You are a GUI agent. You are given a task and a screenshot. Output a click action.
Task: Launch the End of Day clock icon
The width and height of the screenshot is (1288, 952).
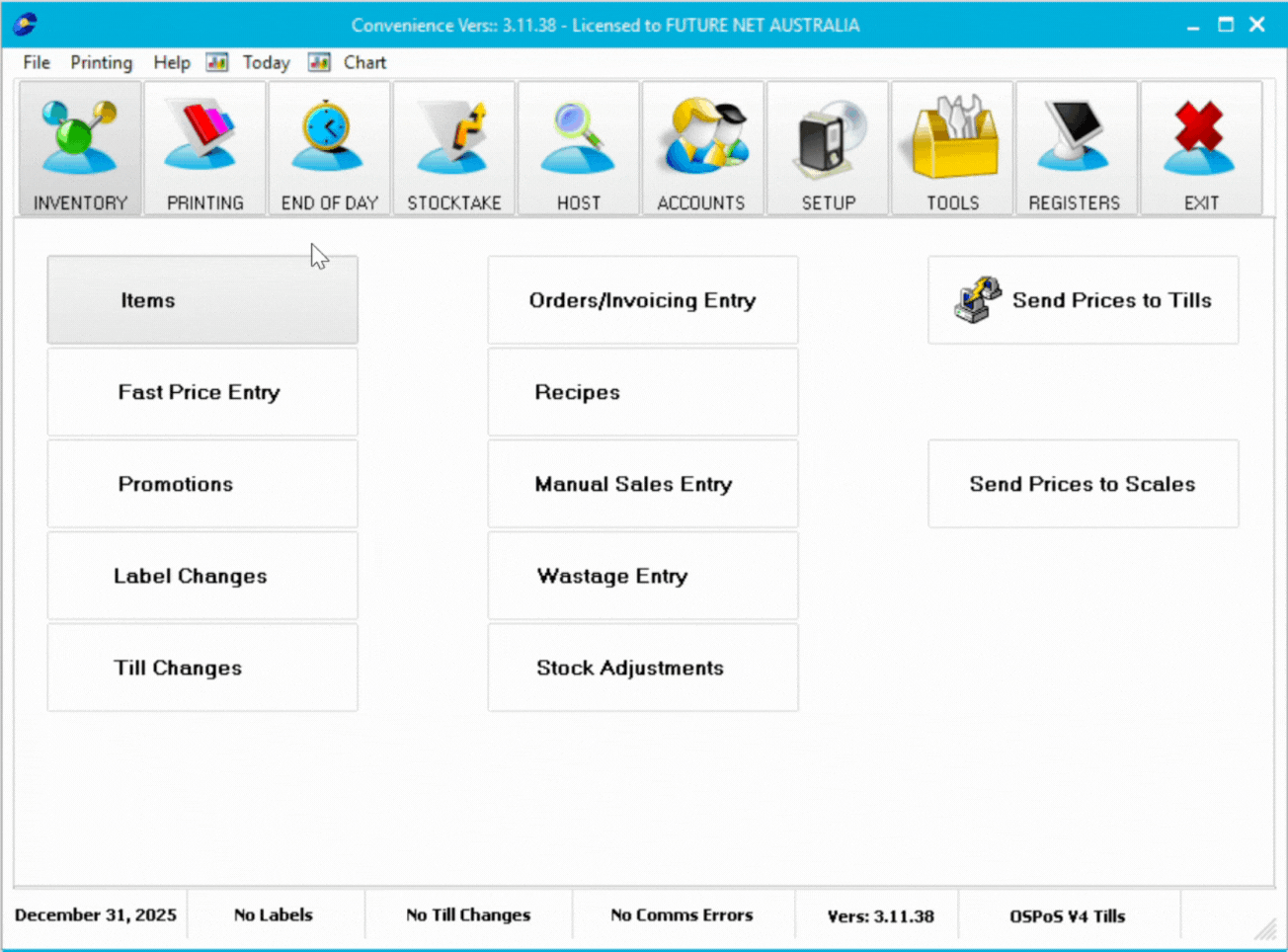329,148
